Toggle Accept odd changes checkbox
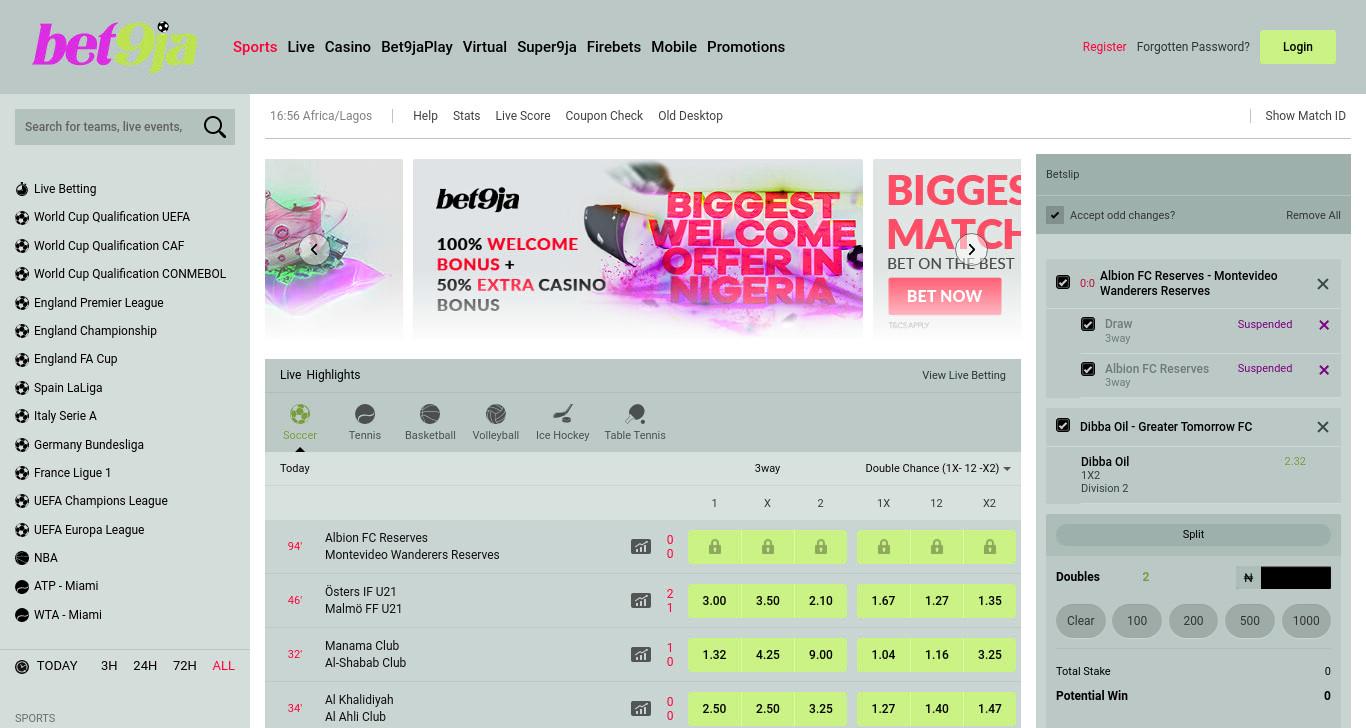Screen dimensions: 1366x728 point(1055,215)
